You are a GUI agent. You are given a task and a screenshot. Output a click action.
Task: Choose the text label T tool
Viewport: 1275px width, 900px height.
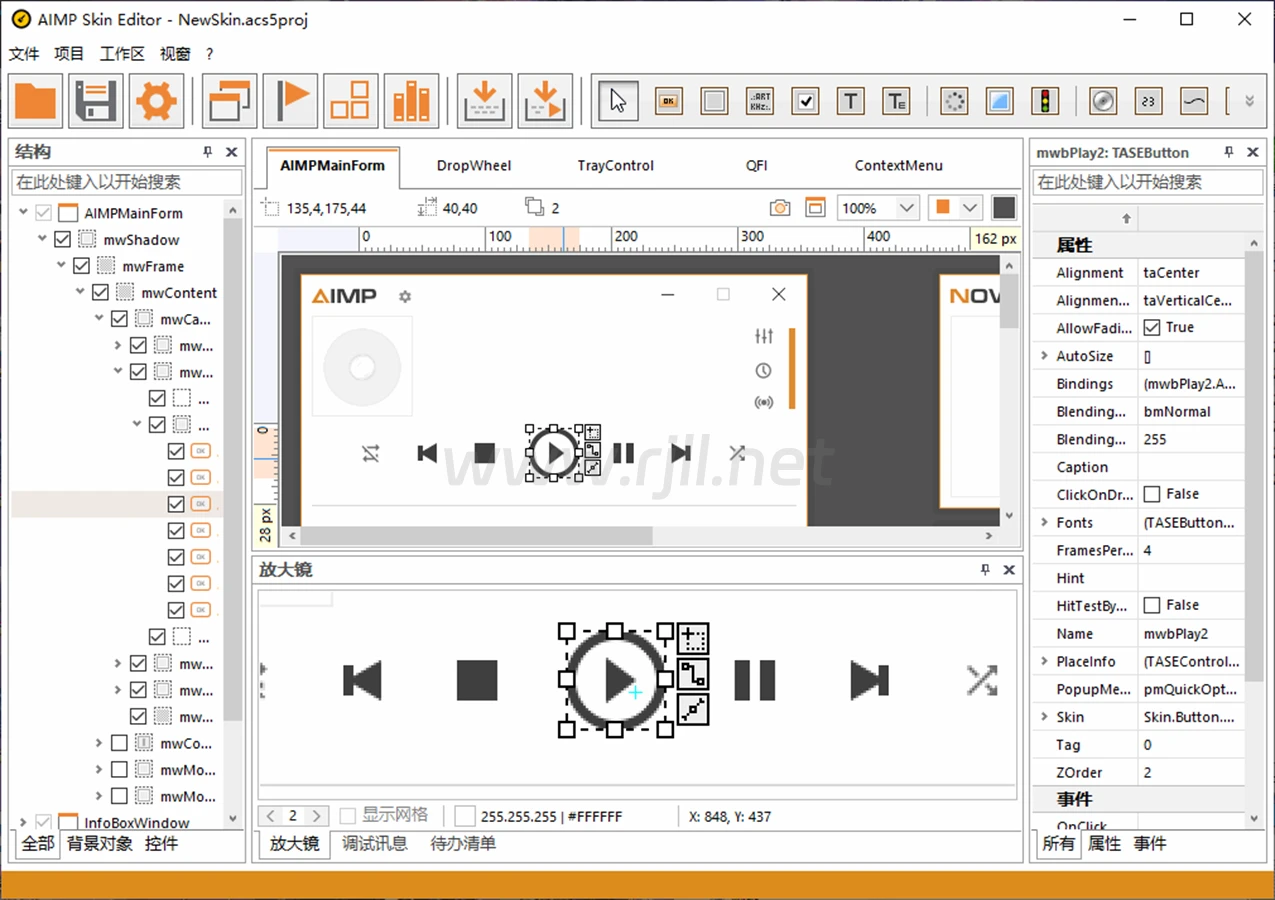coord(850,101)
